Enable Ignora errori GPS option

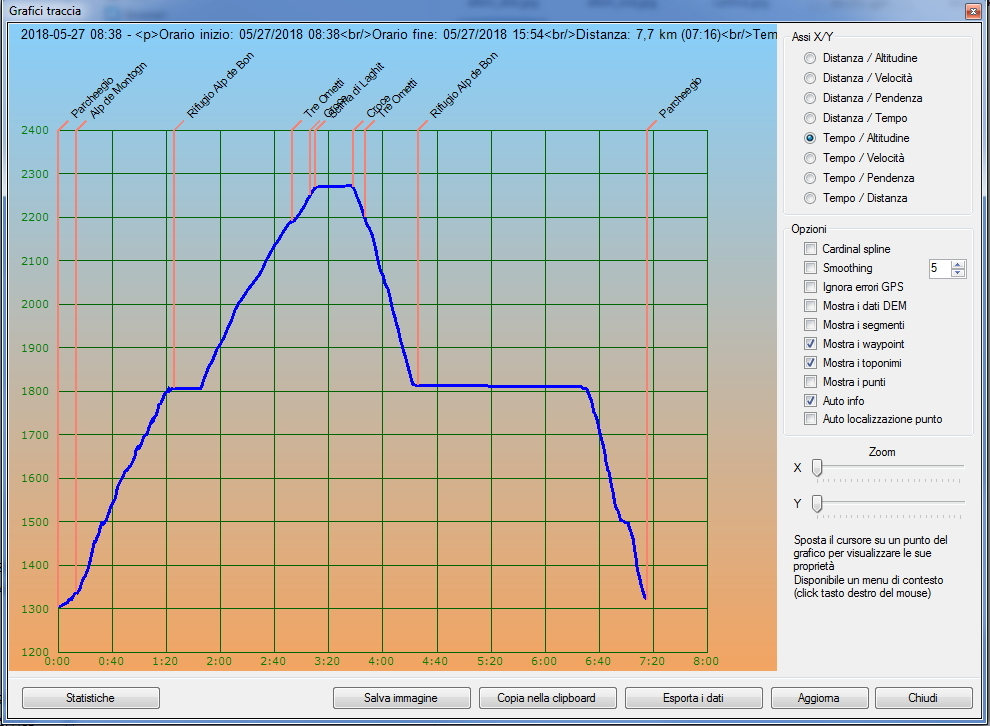810,287
